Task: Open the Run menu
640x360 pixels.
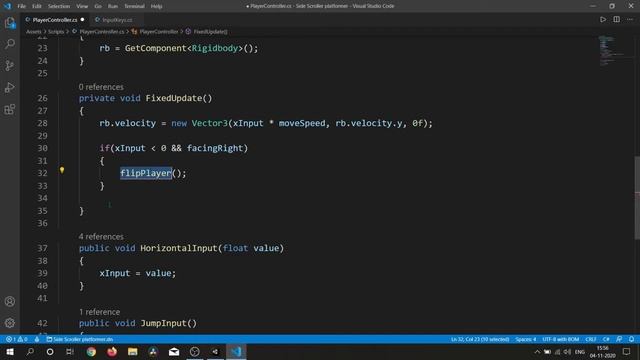Action: click(113, 6)
